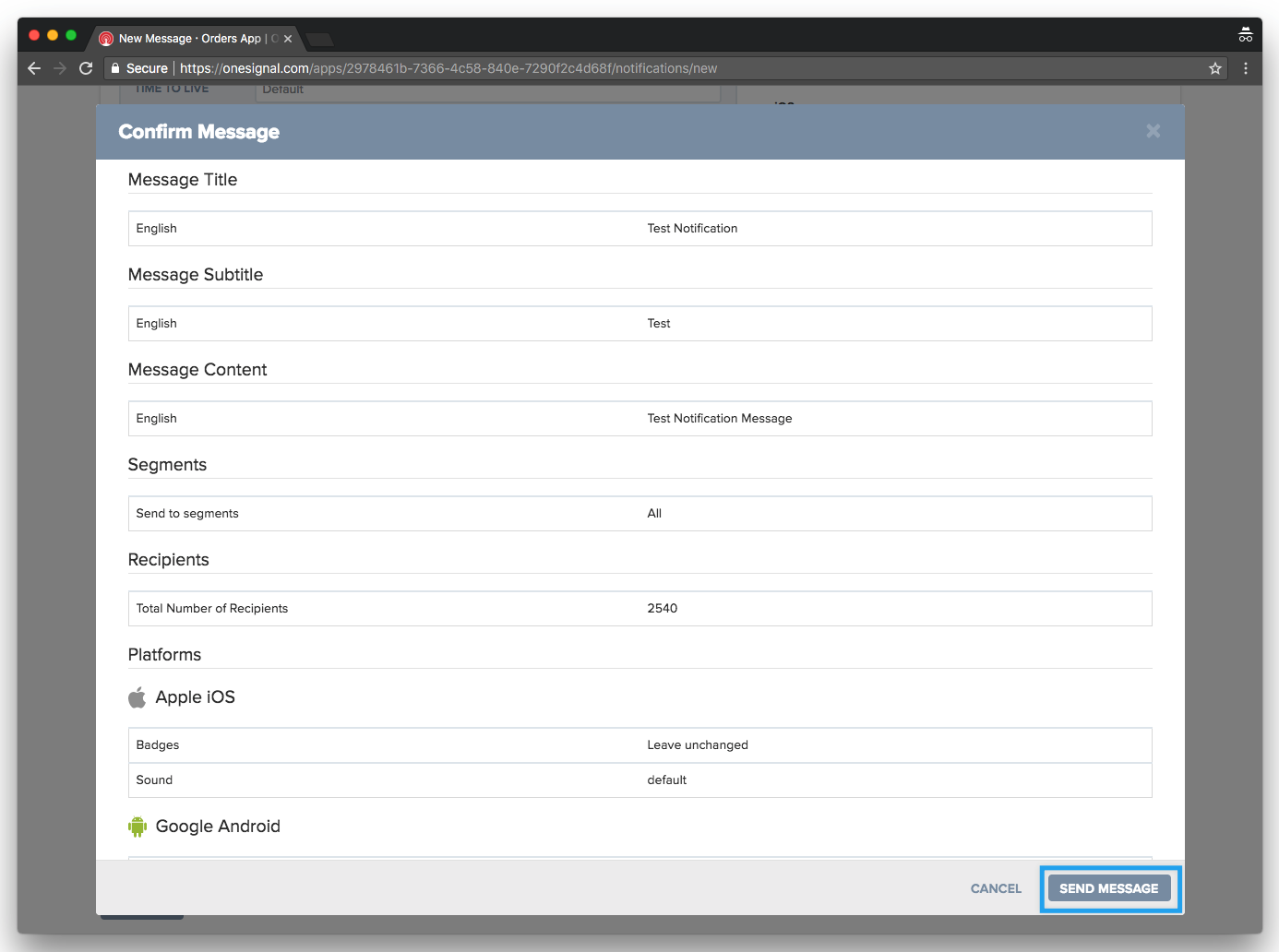The image size is (1279, 952).
Task: Click the green macOS fullscreen button
Action: (71, 35)
